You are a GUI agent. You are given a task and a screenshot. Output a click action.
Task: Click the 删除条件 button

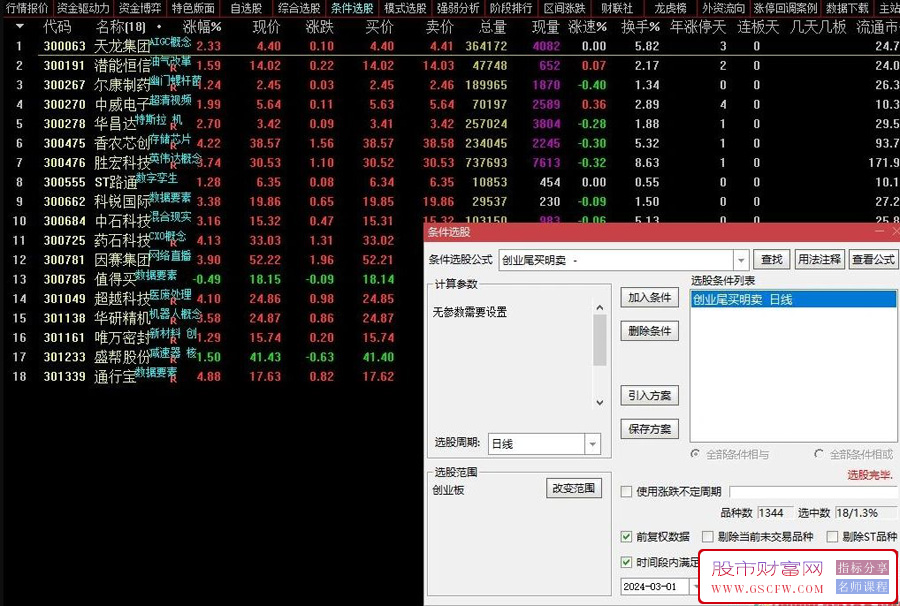coord(650,331)
